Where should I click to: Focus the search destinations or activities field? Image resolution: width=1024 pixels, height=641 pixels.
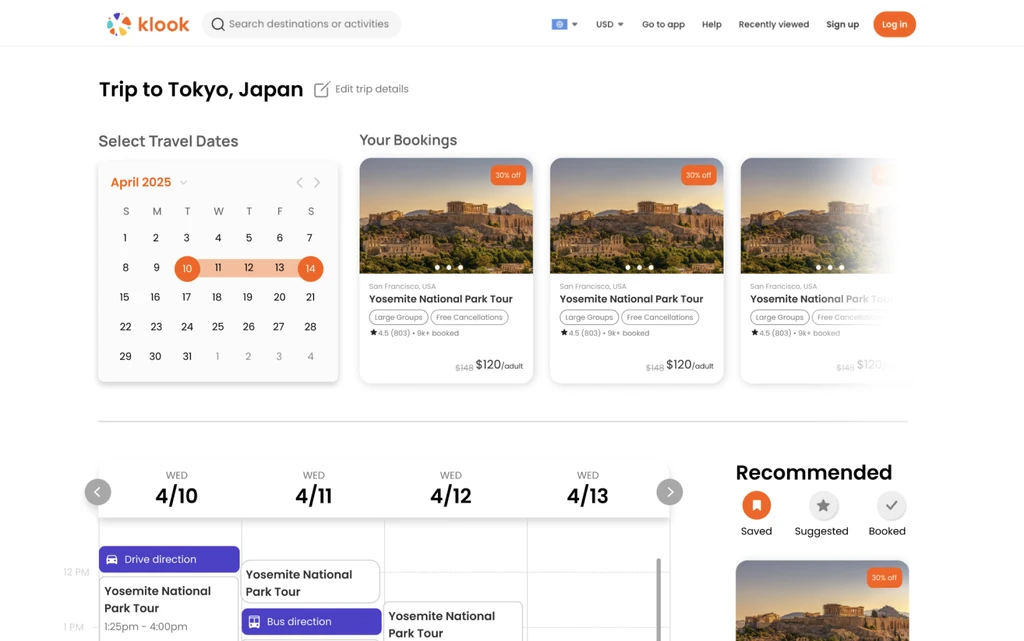tap(301, 24)
